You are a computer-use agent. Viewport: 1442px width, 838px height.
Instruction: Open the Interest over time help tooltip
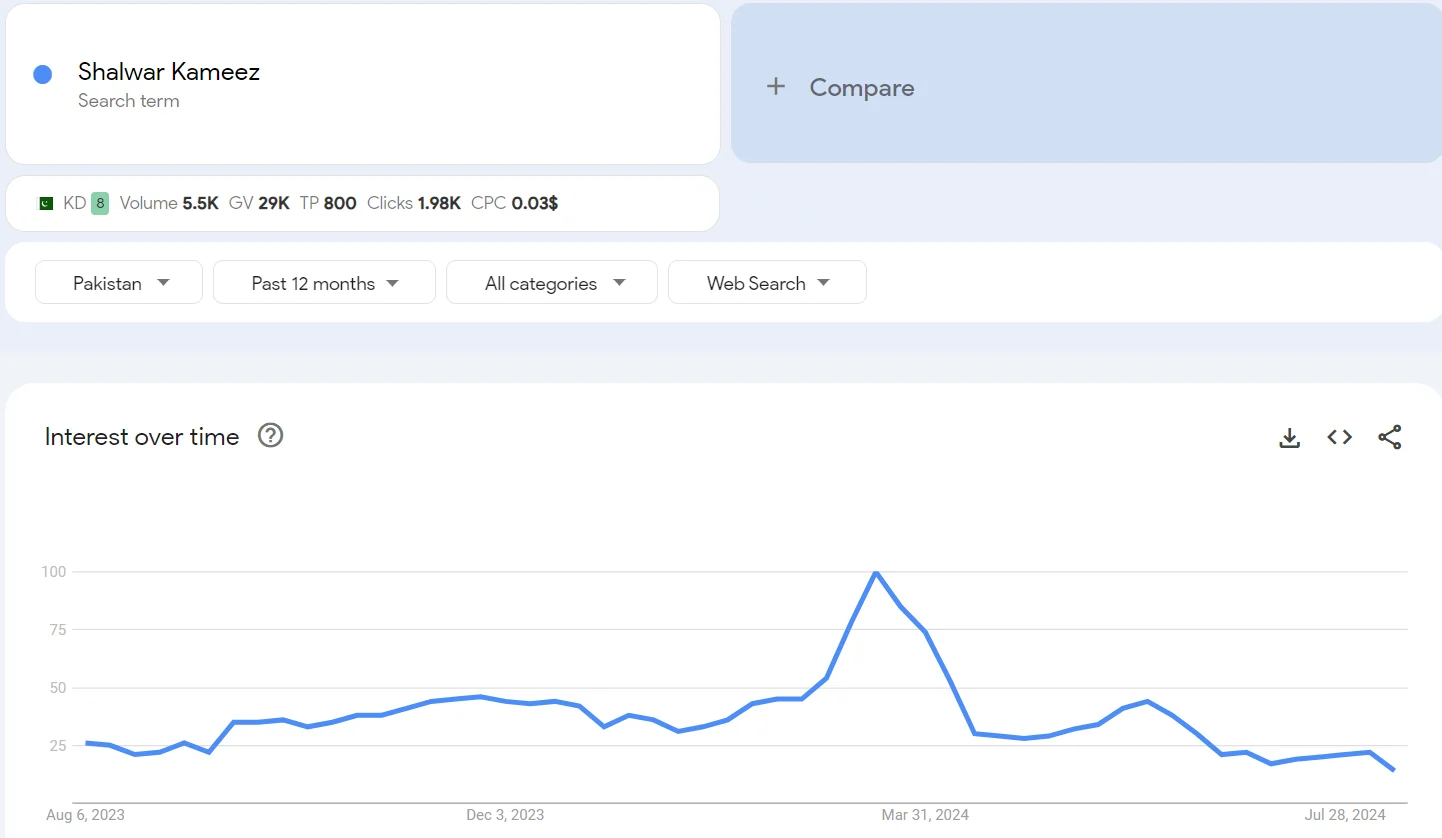(x=270, y=435)
